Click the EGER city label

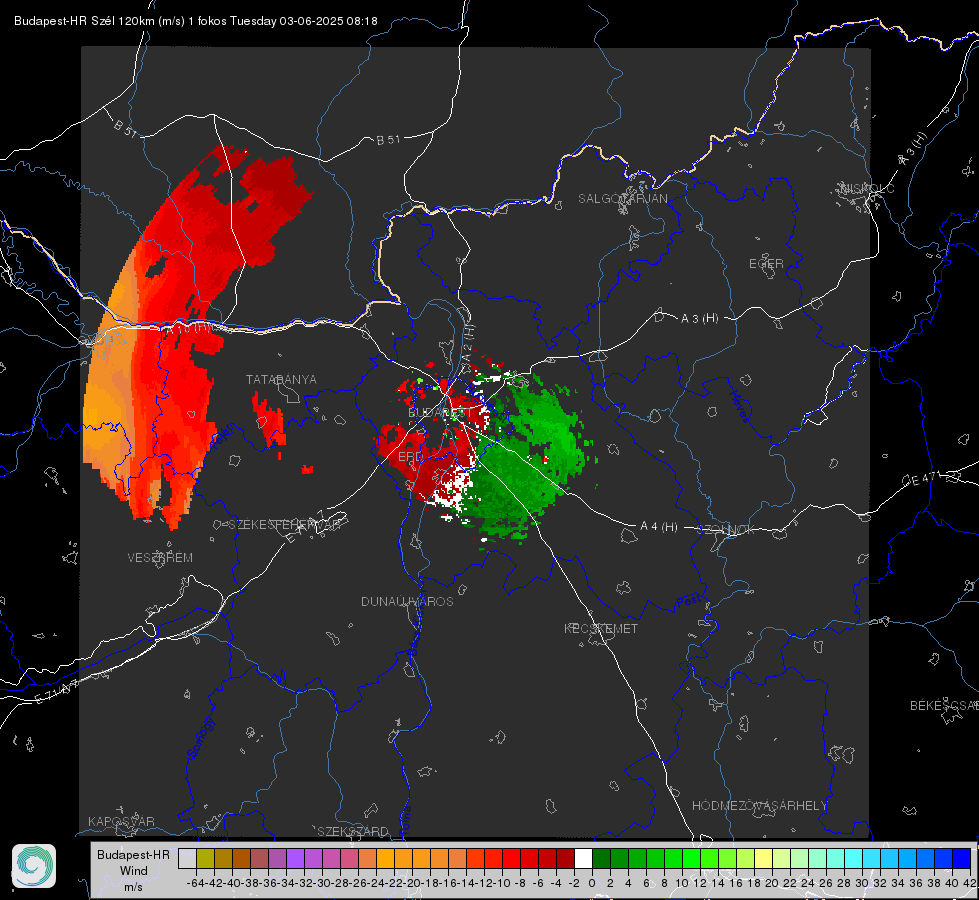(766, 264)
